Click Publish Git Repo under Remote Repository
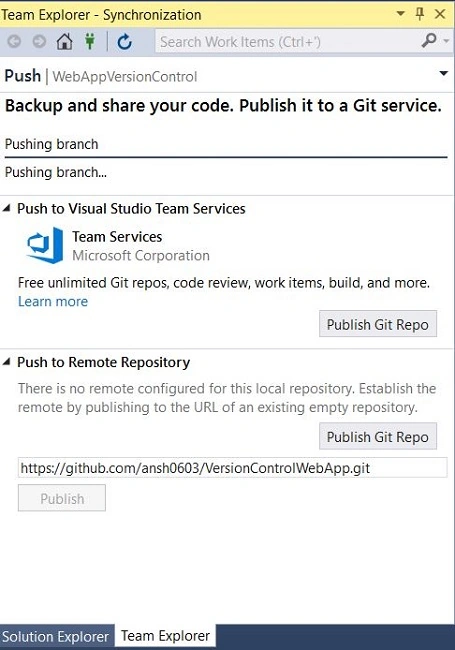Viewport: 455px width, 650px height. [x=378, y=437]
